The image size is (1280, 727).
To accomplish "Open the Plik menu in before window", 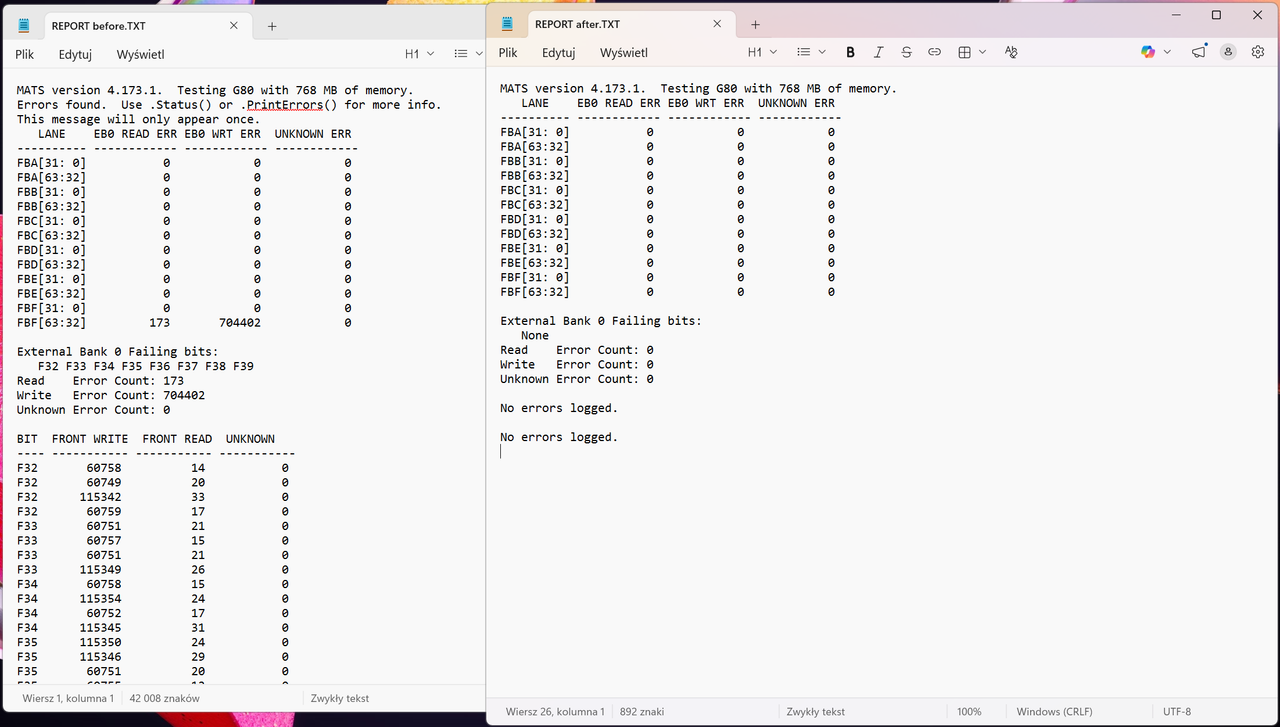I will click(25, 54).
